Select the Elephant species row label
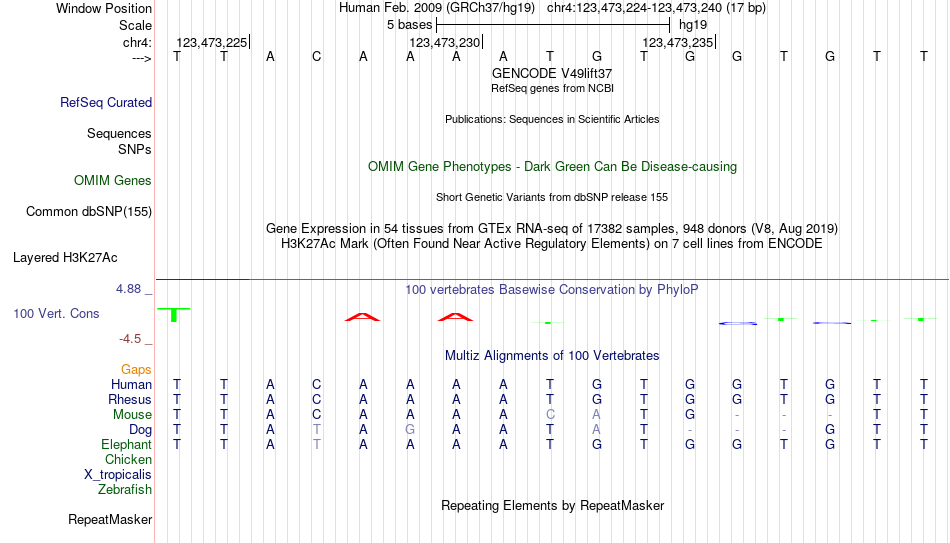950x543 pixels. click(127, 445)
